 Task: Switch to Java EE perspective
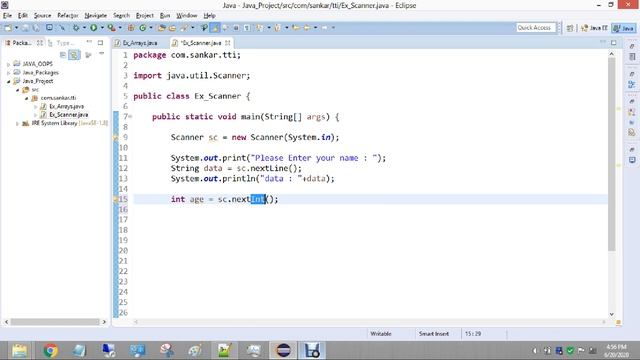(594, 28)
